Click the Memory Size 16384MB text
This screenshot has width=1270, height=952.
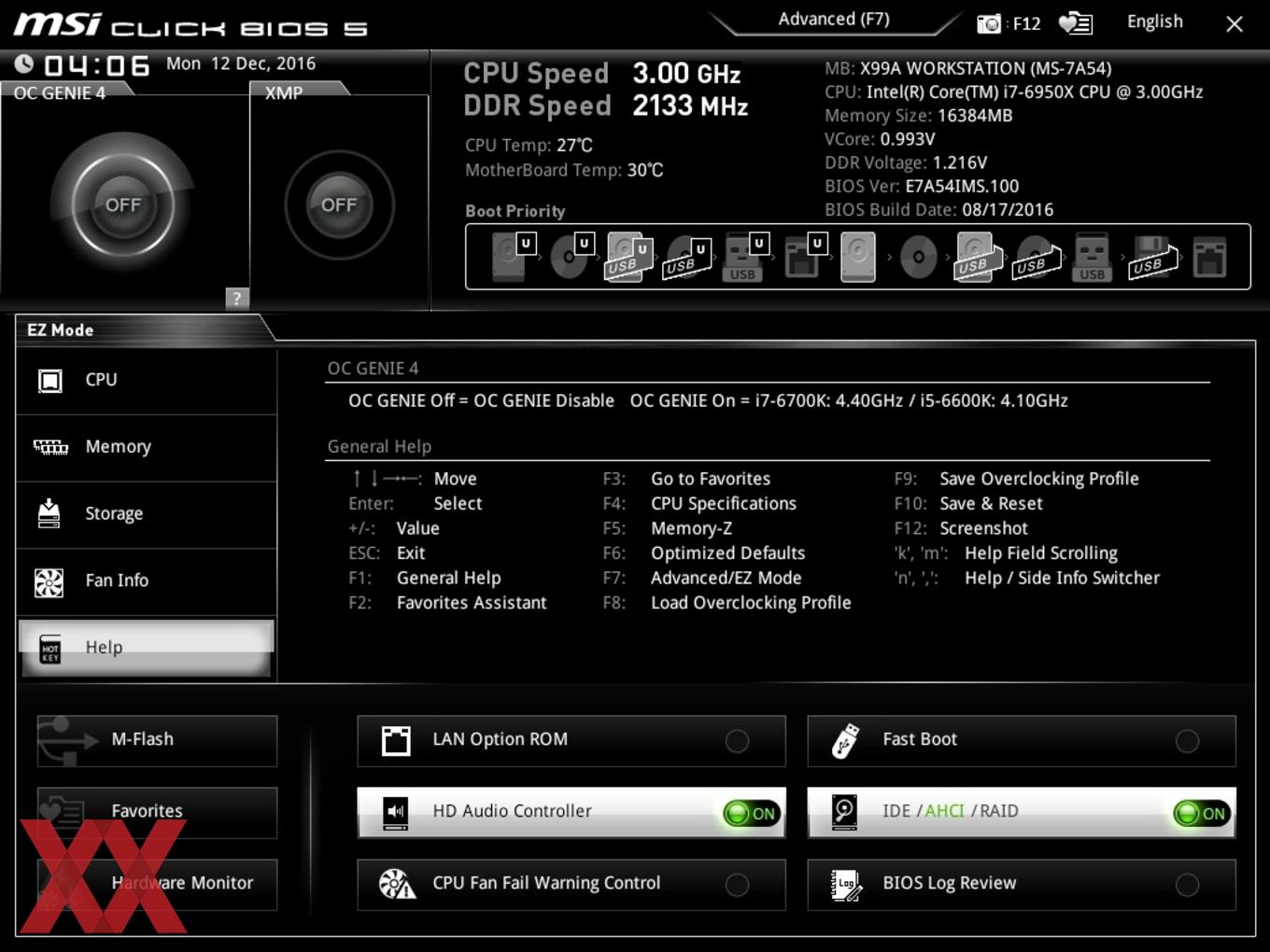point(918,116)
